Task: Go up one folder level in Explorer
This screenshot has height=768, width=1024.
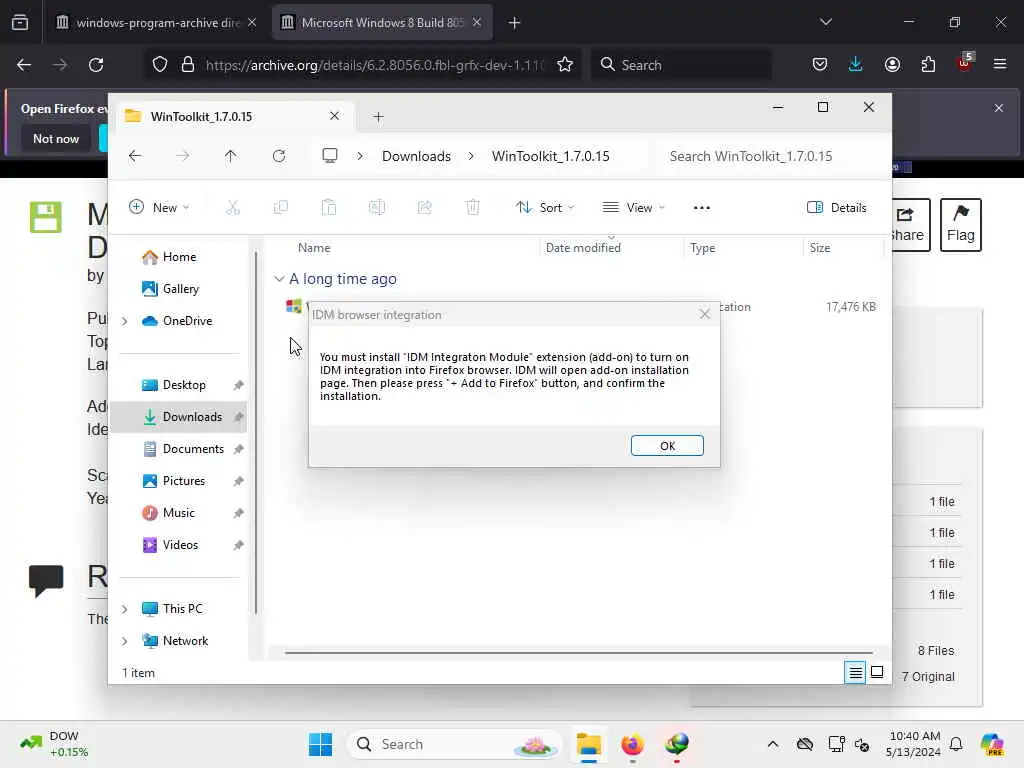Action: pos(231,156)
